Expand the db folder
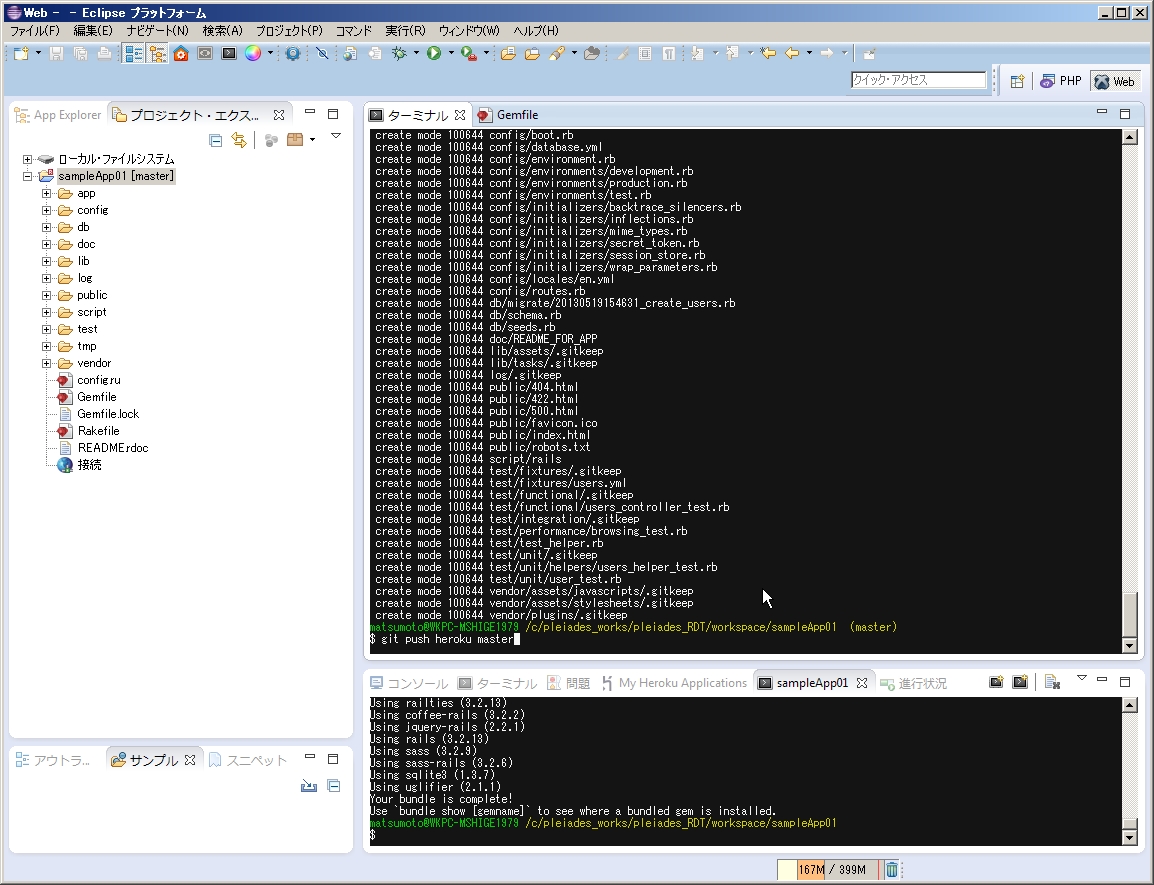Screen dimensions: 1154x885 [x=46, y=228]
